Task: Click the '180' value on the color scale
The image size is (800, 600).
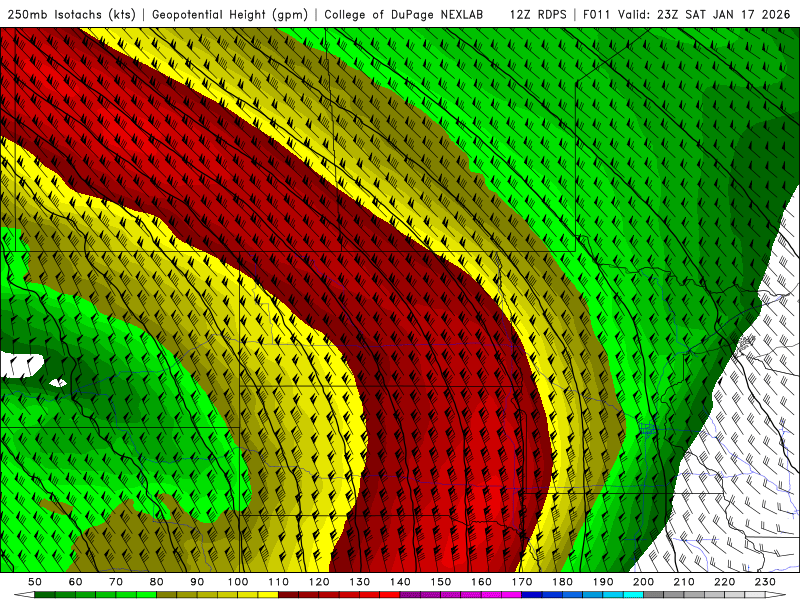Action: [562, 582]
